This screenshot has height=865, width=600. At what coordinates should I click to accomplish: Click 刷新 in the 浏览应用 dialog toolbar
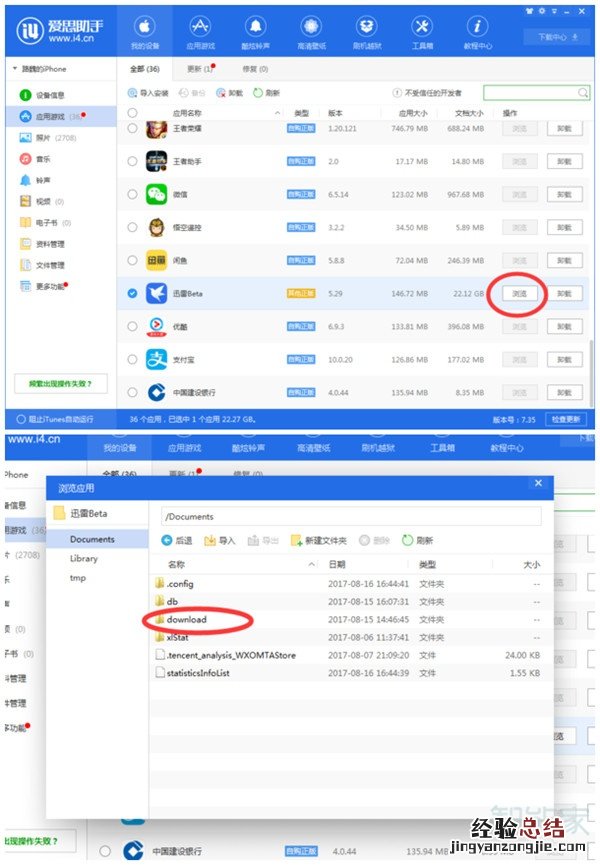417,541
